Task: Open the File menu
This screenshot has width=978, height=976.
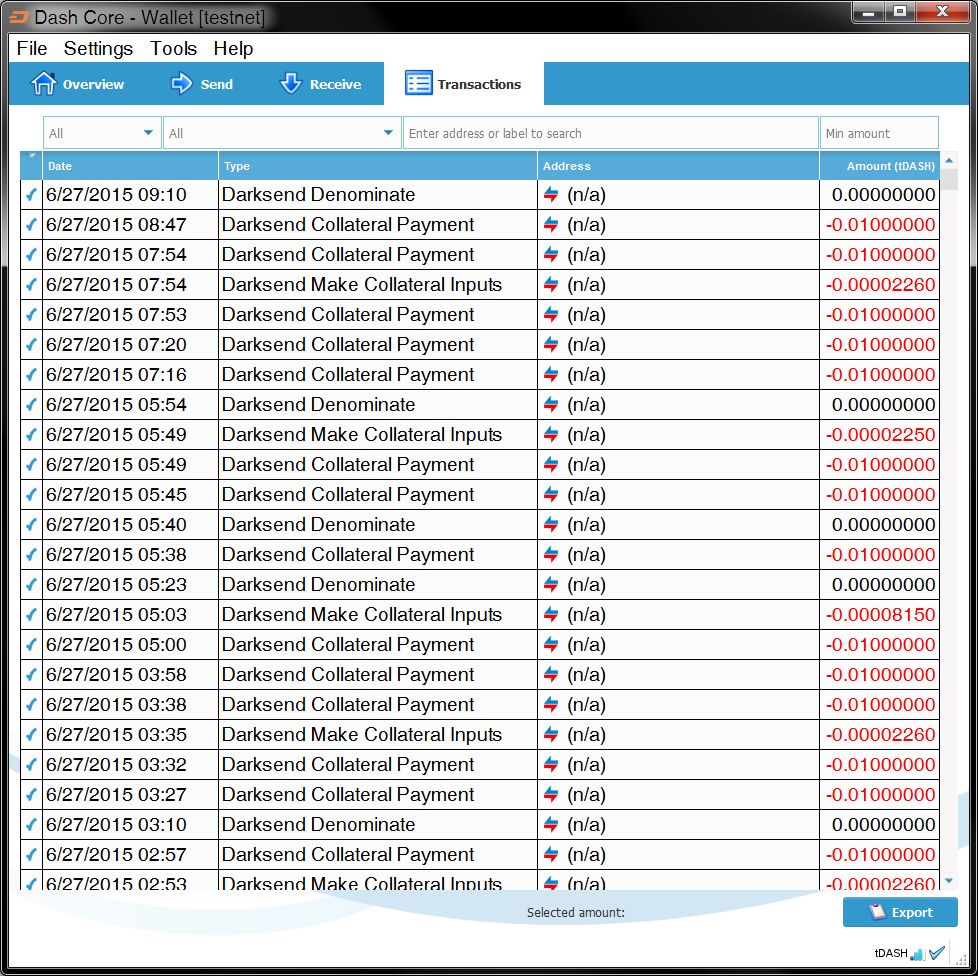Action: point(32,48)
